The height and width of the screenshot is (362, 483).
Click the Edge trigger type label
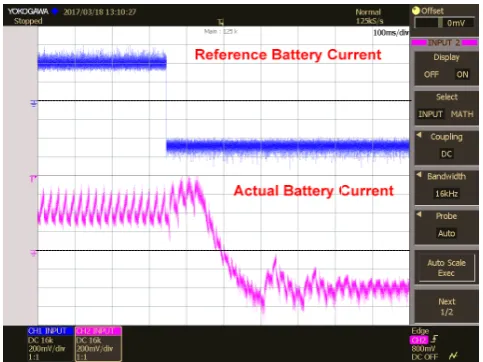420,331
